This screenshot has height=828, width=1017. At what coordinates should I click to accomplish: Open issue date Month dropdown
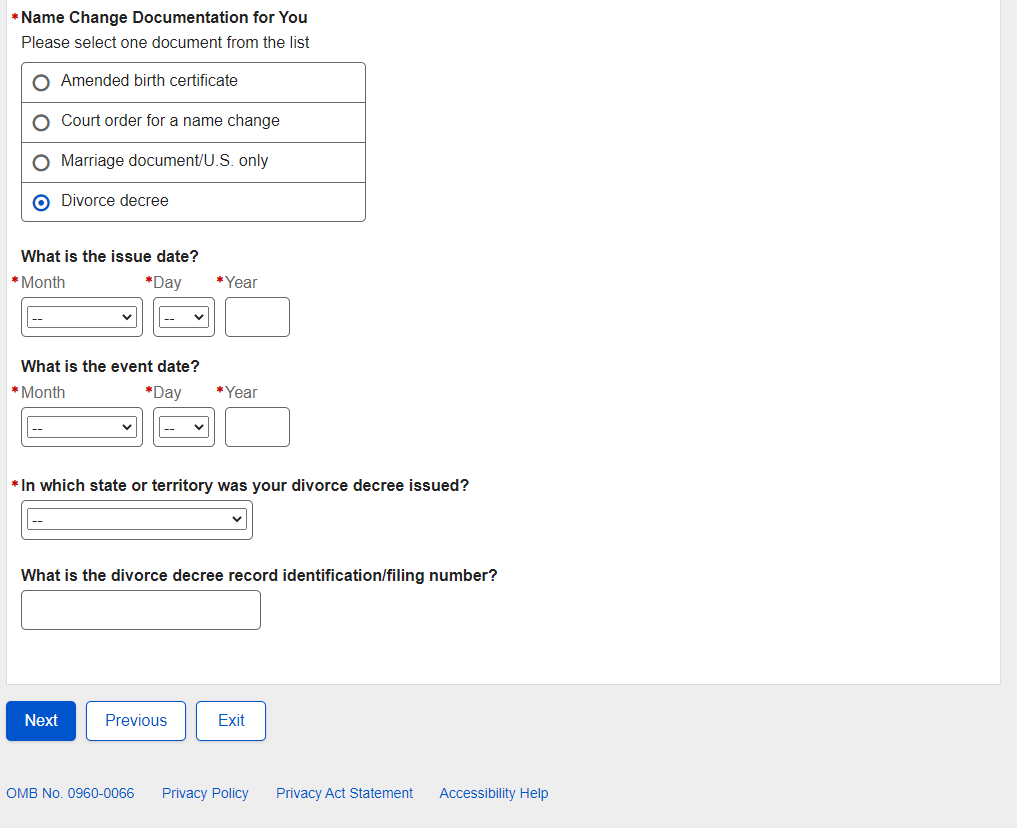click(x=82, y=317)
